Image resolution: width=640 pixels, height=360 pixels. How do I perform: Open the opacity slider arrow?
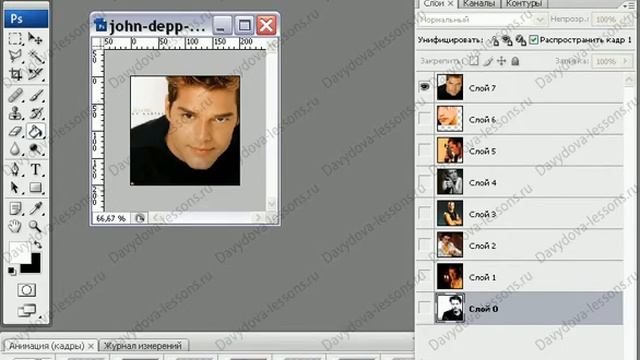(x=628, y=20)
